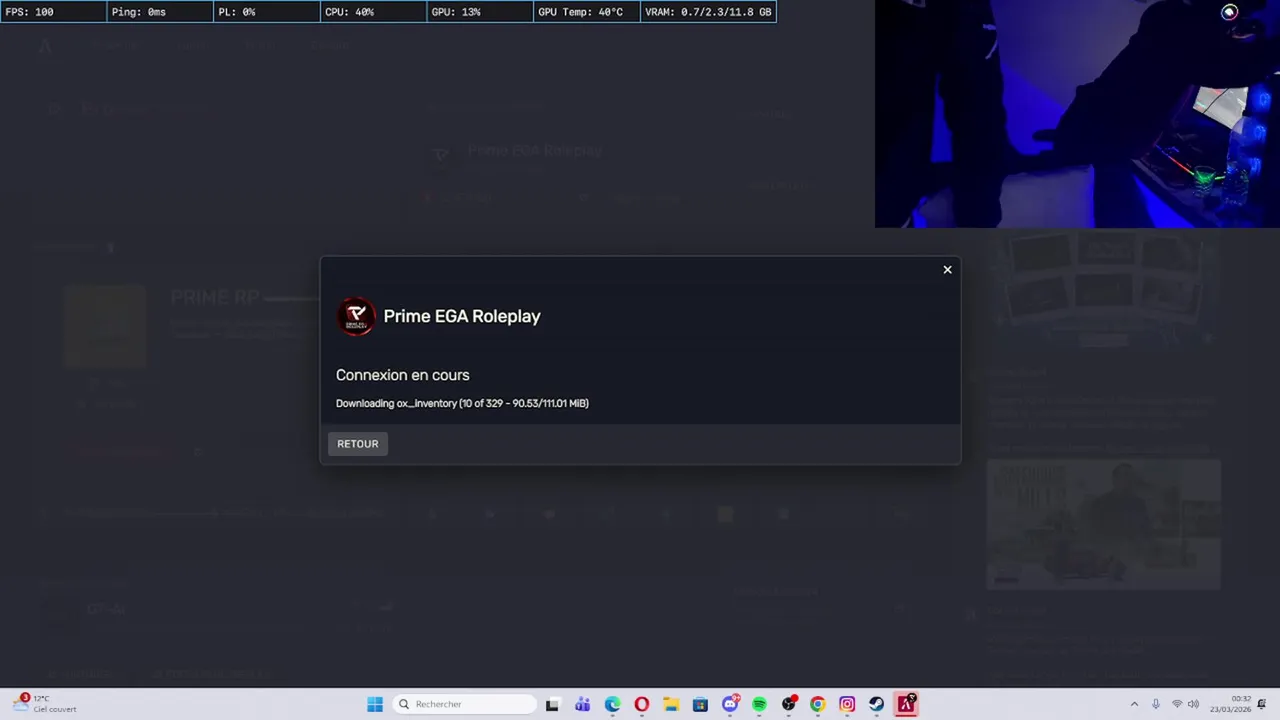Open Microsoft Store from the taskbar
The image size is (1280, 720).
coord(700,704)
